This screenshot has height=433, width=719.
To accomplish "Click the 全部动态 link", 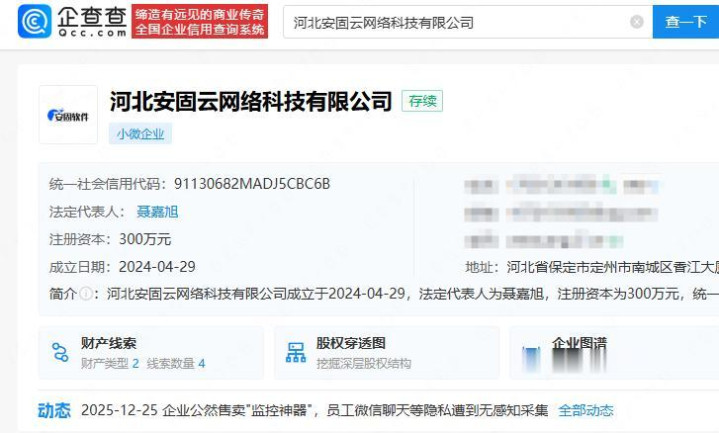I will click(586, 410).
